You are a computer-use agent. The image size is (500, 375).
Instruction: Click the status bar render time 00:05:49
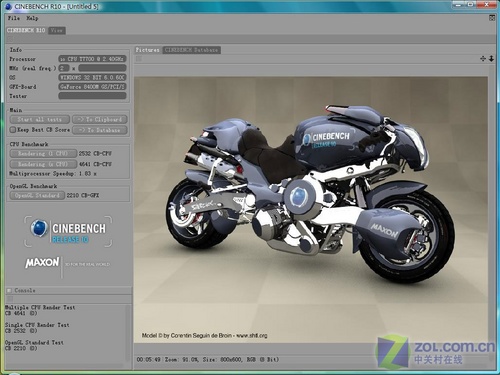click(148, 360)
